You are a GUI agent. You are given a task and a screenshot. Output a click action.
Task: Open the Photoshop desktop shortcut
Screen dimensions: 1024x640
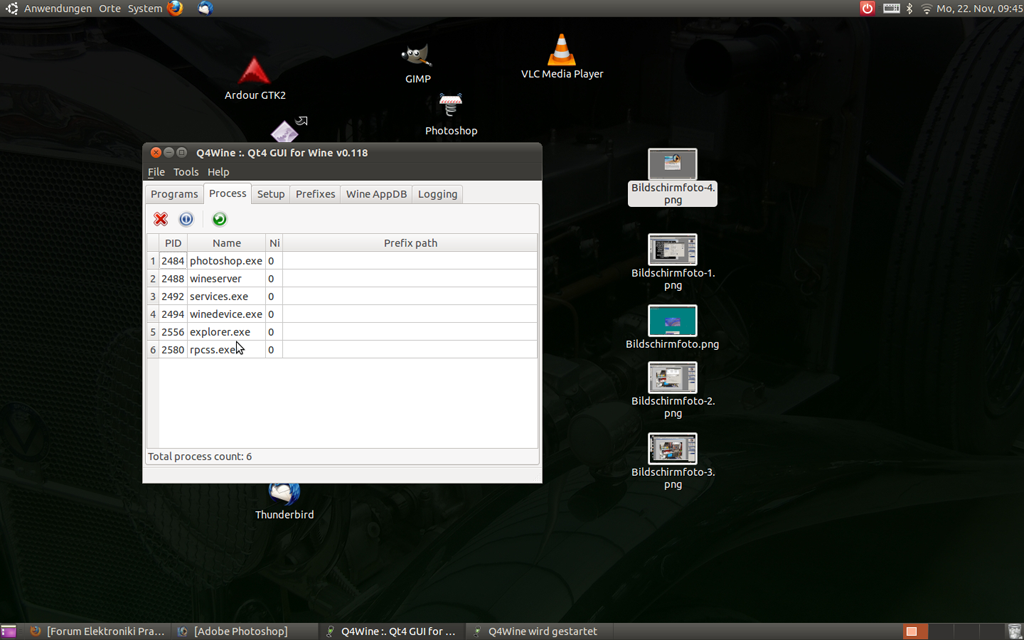click(451, 107)
